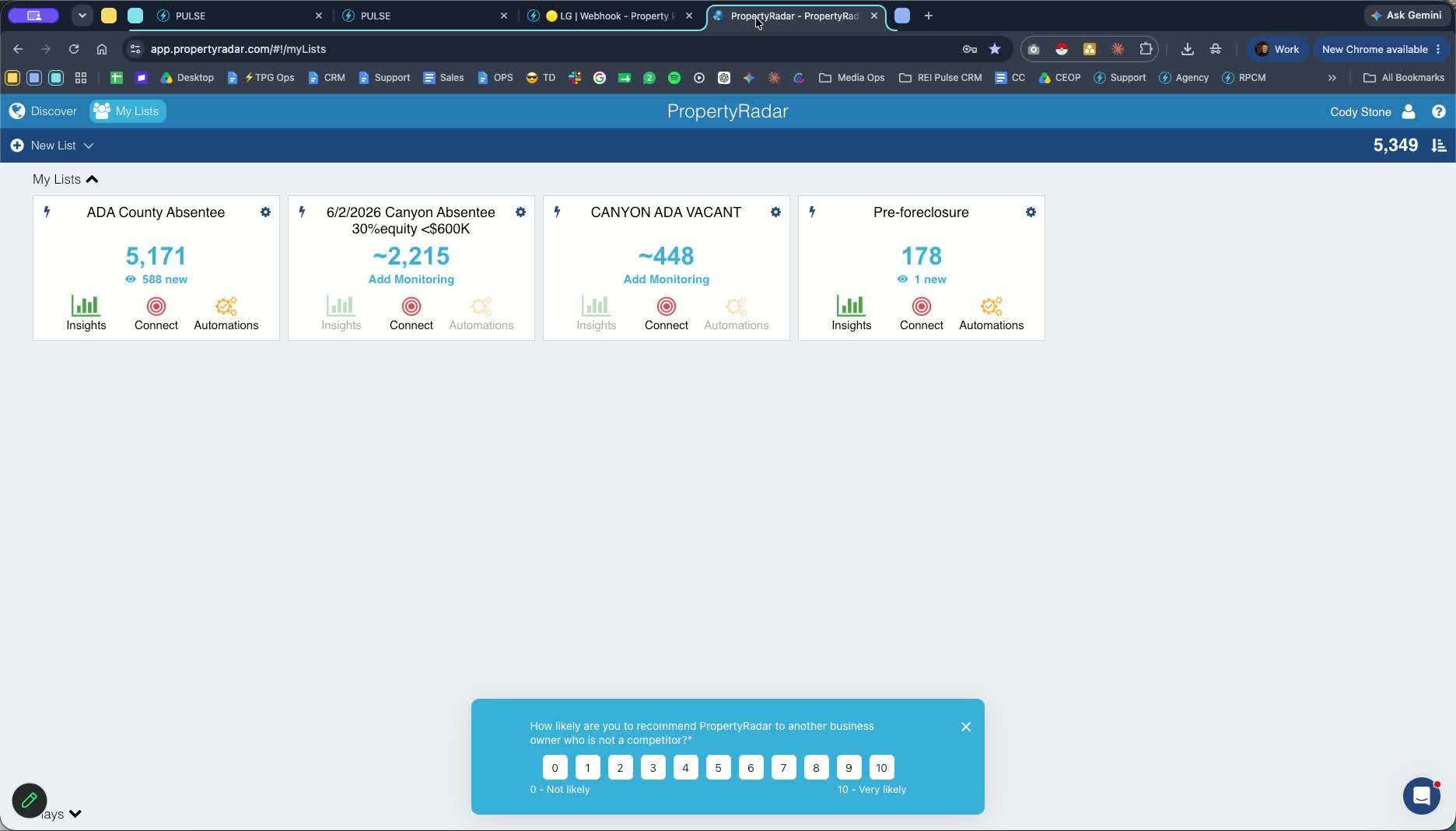
Task: View 588 new on ADA County Absentee
Action: click(x=156, y=279)
